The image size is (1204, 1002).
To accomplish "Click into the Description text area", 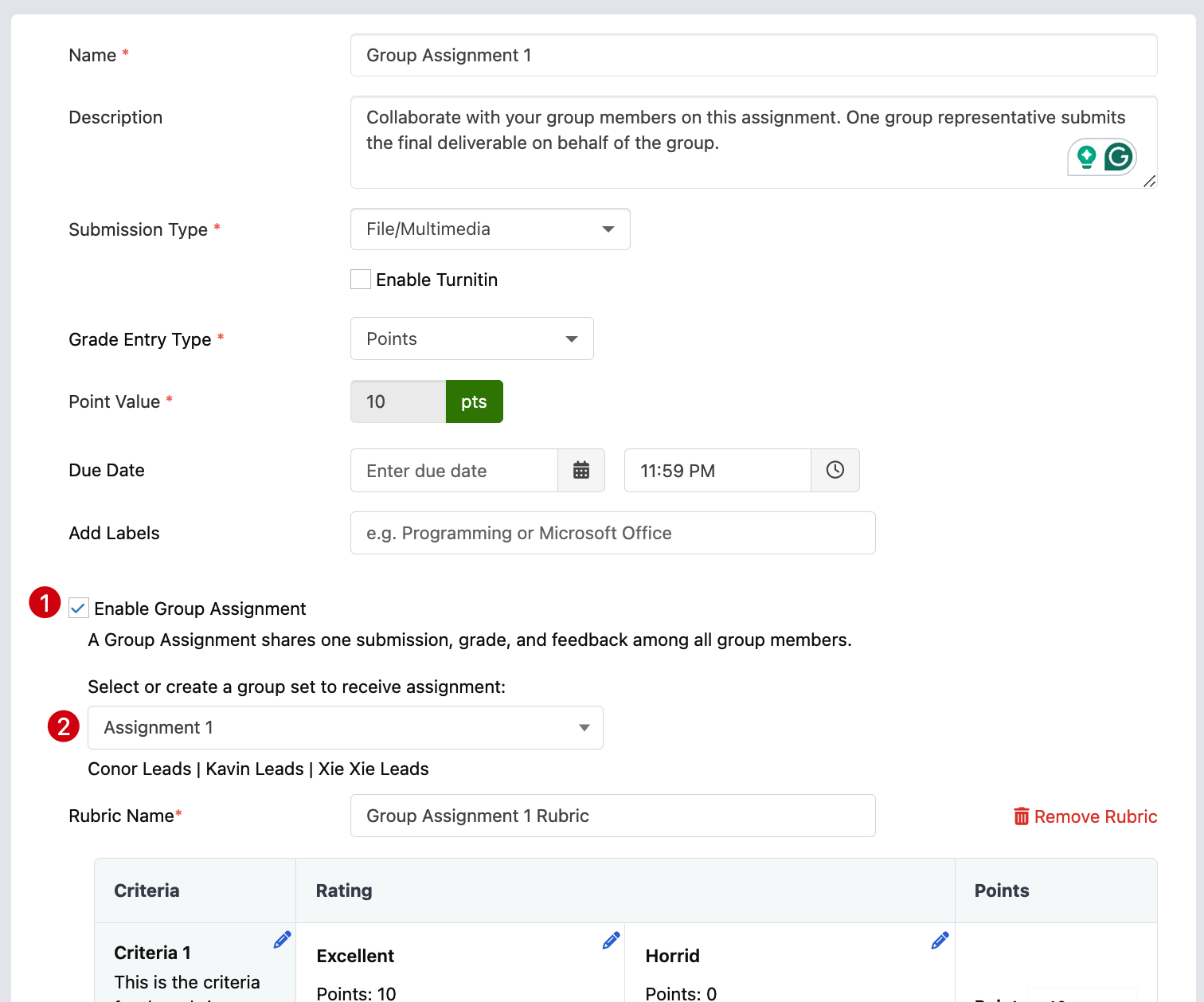I will click(x=753, y=143).
